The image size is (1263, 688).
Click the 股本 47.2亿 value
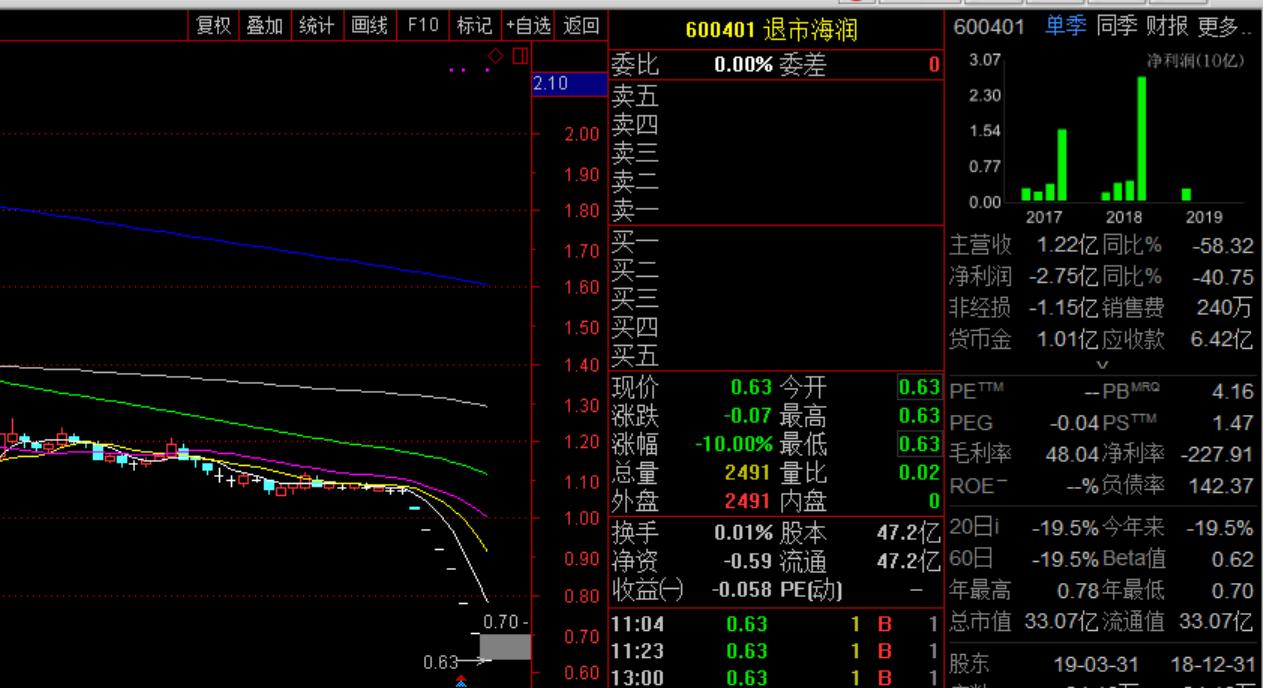pyautogui.click(x=909, y=534)
